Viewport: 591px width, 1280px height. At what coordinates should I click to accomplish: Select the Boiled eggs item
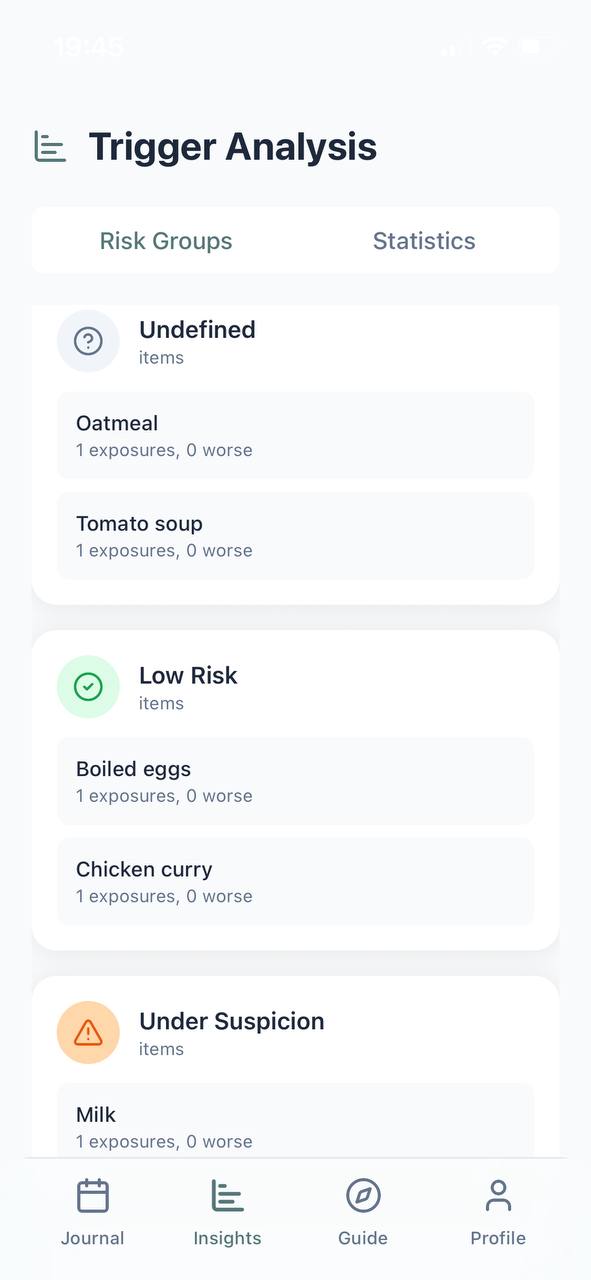[x=295, y=781]
